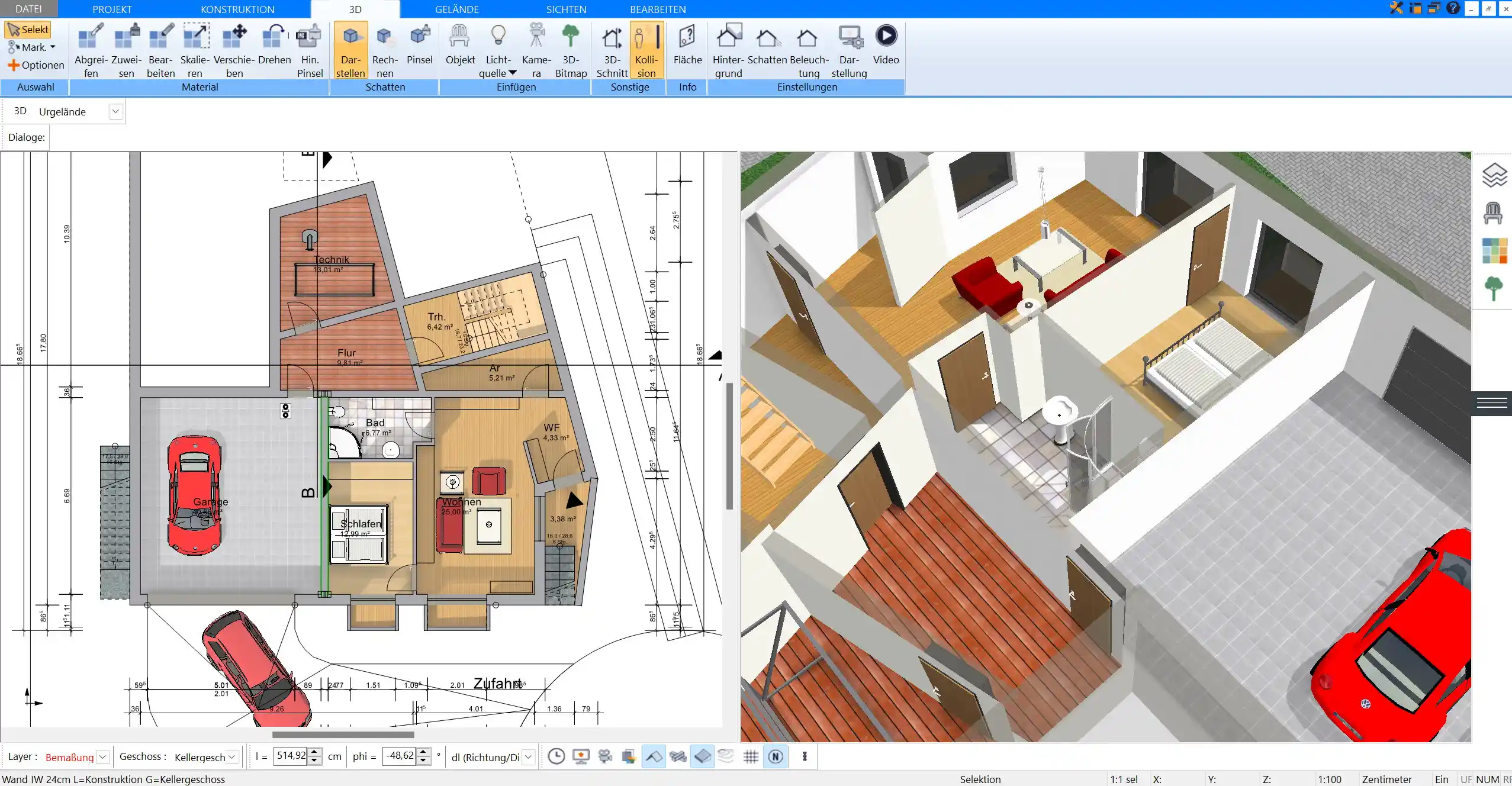Open the dl (Richtung/Di dropdown

click(x=529, y=757)
